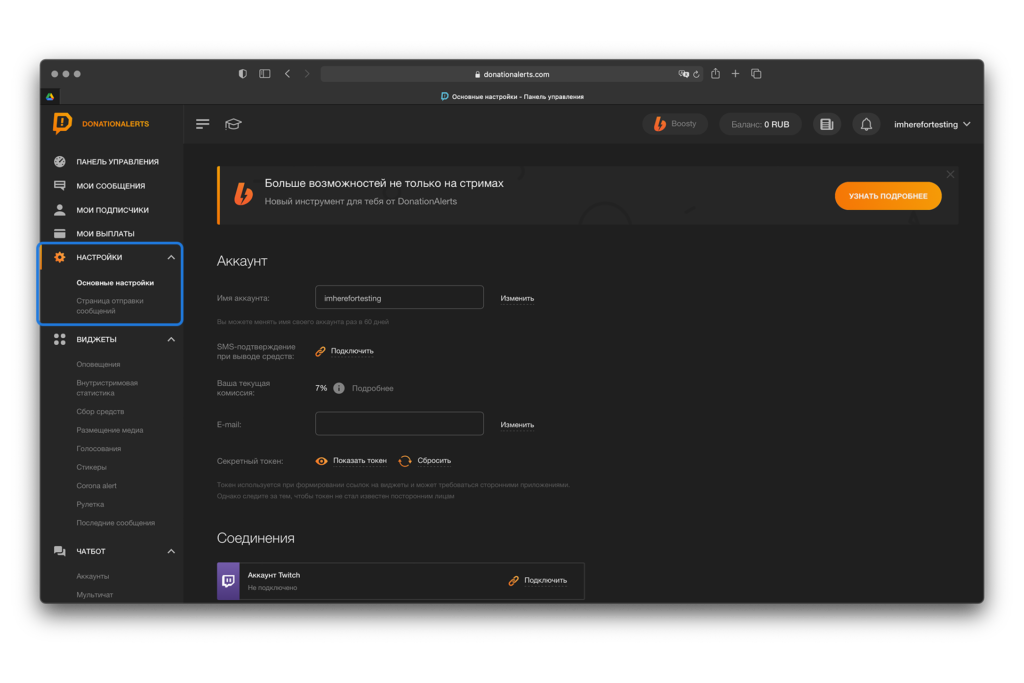The image size is (1024, 683).
Task: Open the graduation cap tutorial icon
Action: tap(233, 124)
